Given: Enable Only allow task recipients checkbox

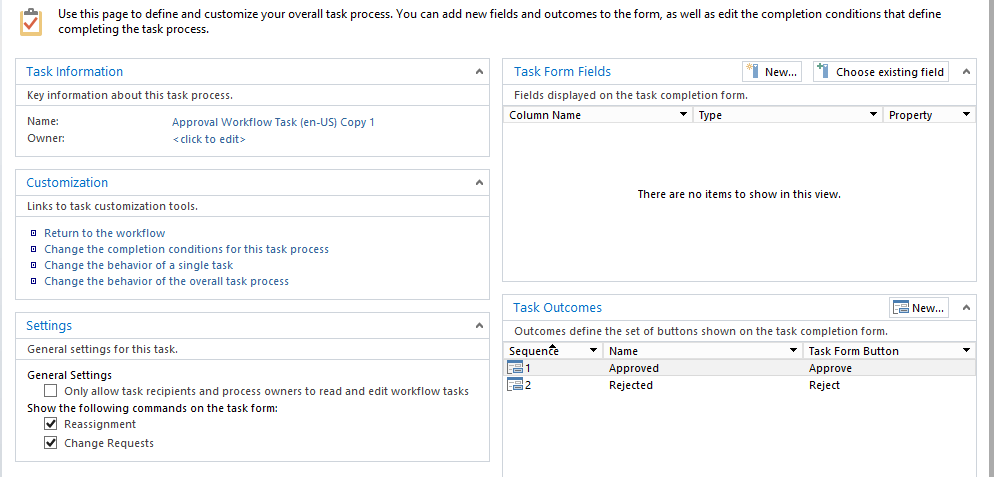Looking at the screenshot, I should 51,391.
